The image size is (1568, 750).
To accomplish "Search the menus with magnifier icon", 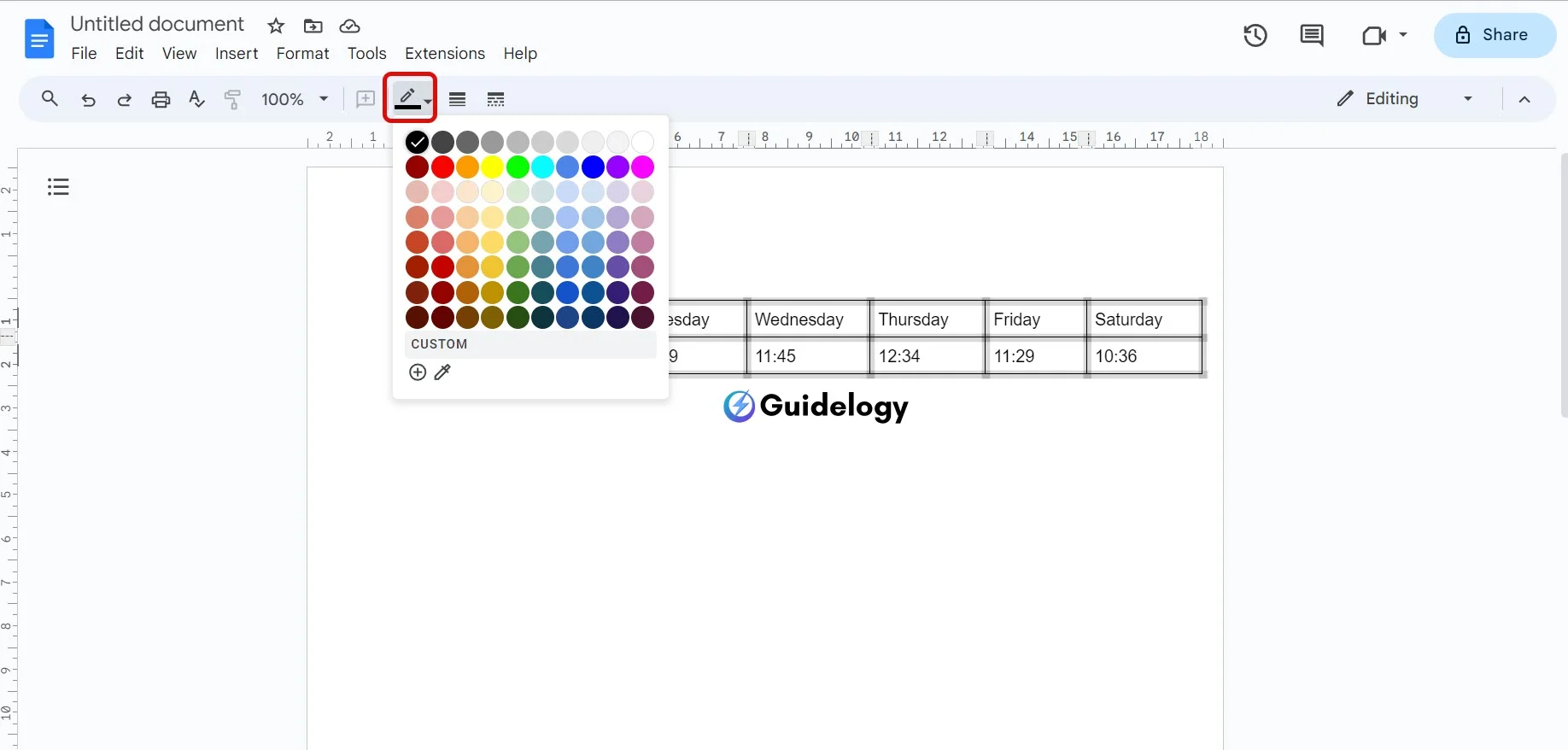I will coord(50,99).
